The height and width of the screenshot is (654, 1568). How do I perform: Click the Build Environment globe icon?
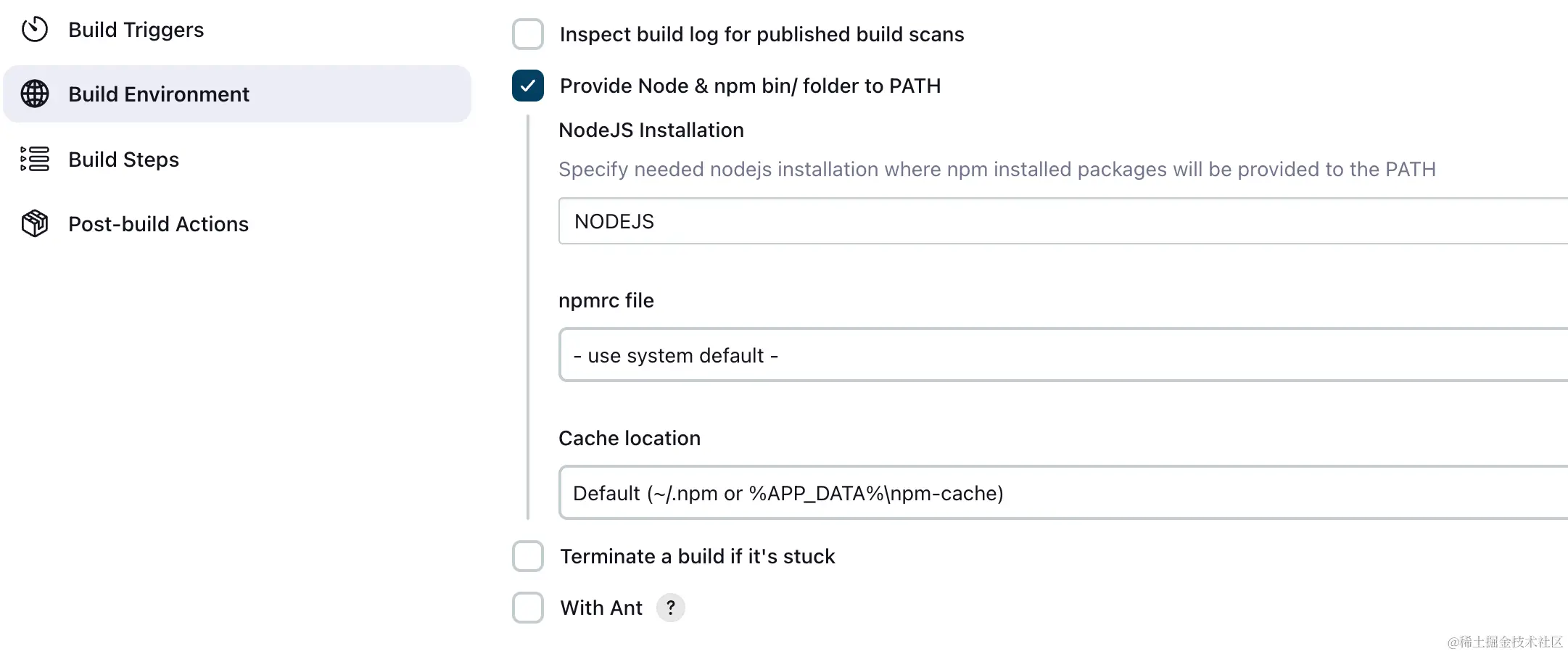[x=35, y=94]
